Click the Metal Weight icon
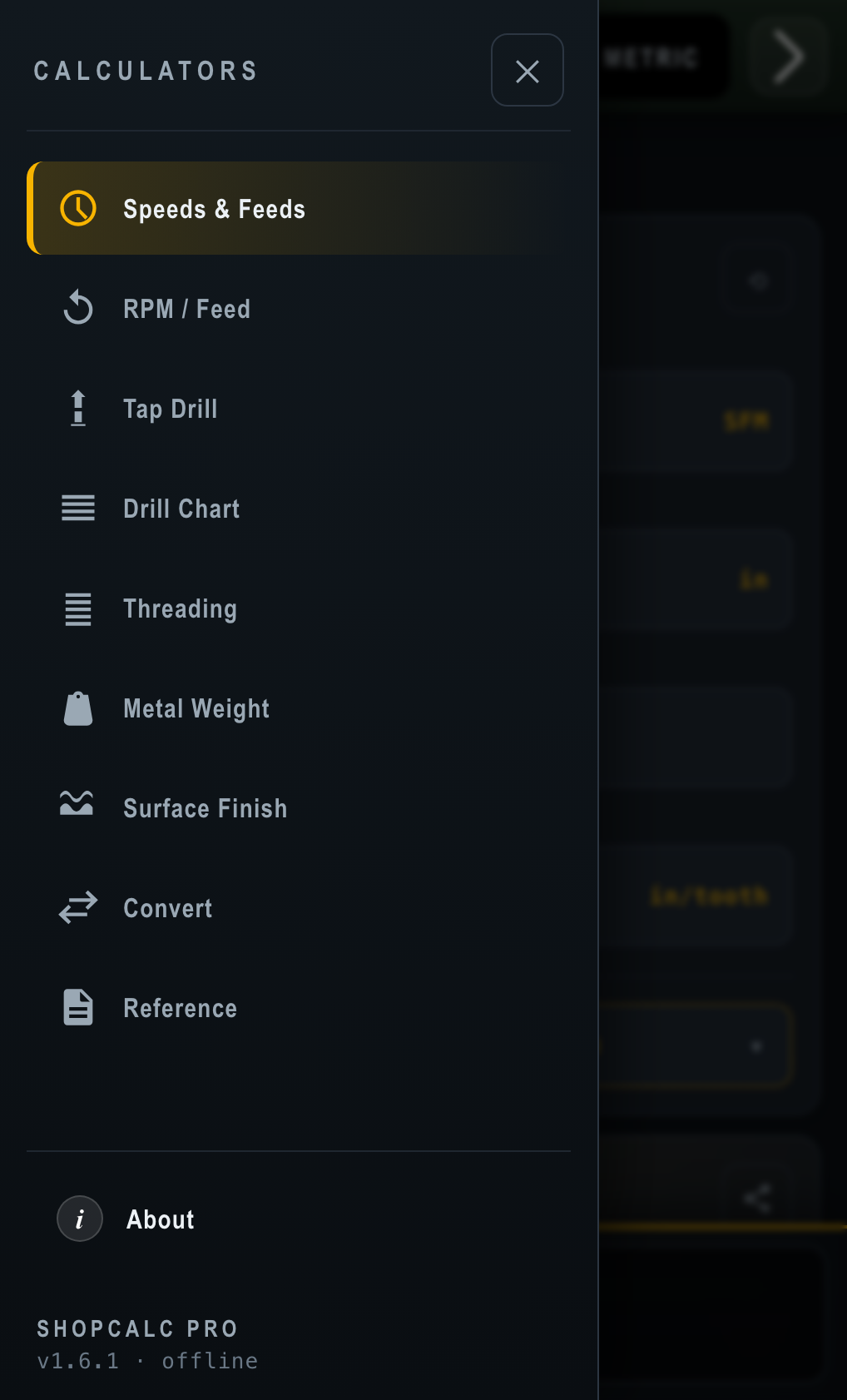Viewport: 847px width, 1400px height. 78,708
